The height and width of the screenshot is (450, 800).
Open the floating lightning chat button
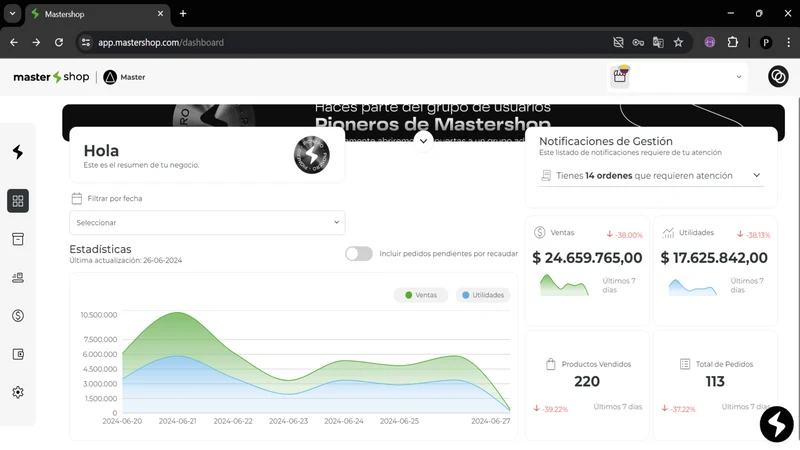coord(777,423)
